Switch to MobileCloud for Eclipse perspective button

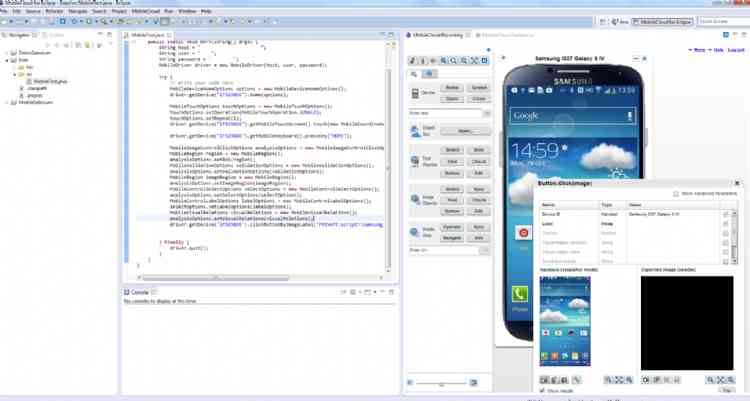point(662,22)
